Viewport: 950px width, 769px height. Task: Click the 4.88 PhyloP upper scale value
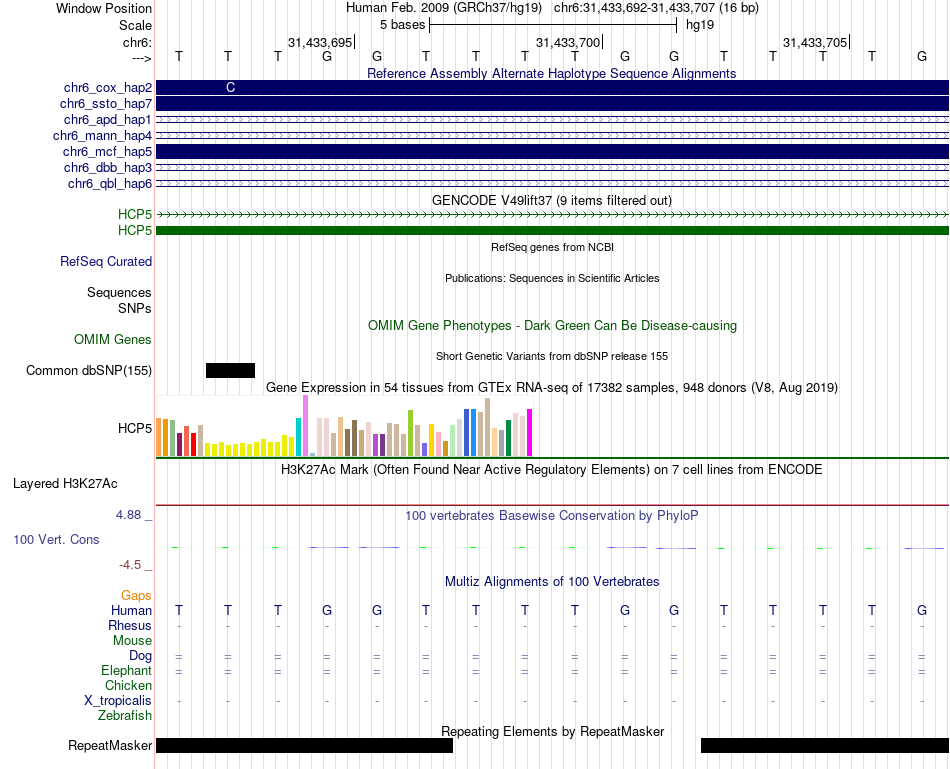click(x=128, y=514)
